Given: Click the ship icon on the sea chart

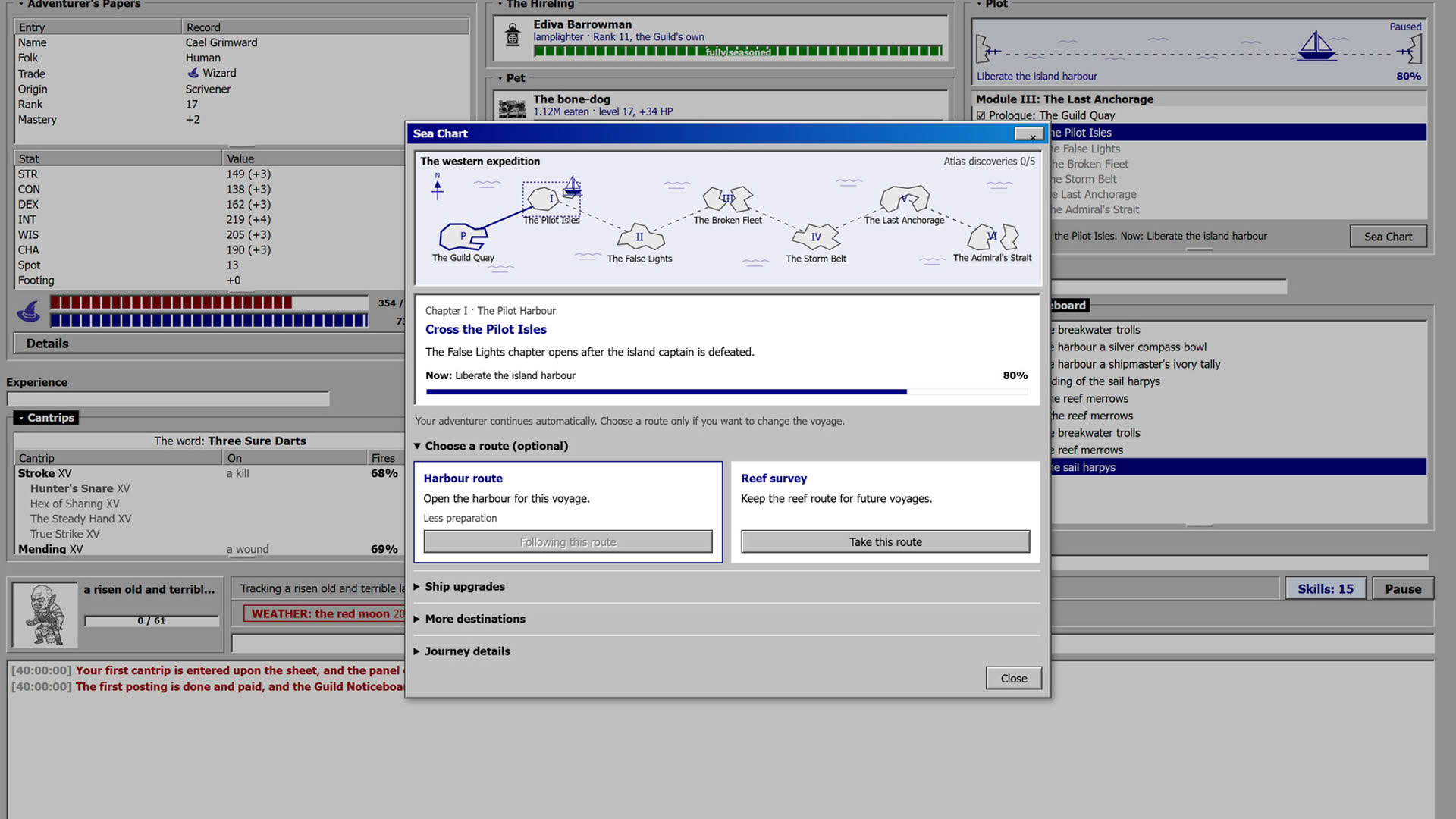Looking at the screenshot, I should (573, 187).
